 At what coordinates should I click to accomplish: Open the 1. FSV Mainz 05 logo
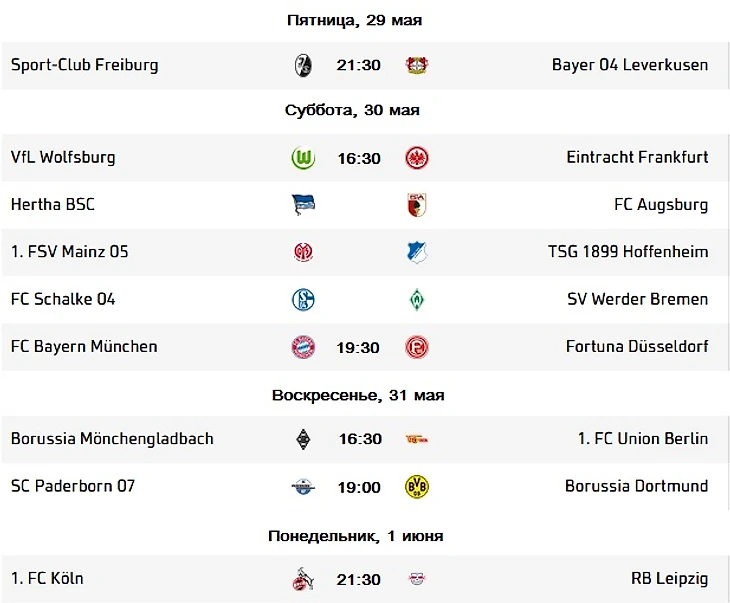click(303, 252)
